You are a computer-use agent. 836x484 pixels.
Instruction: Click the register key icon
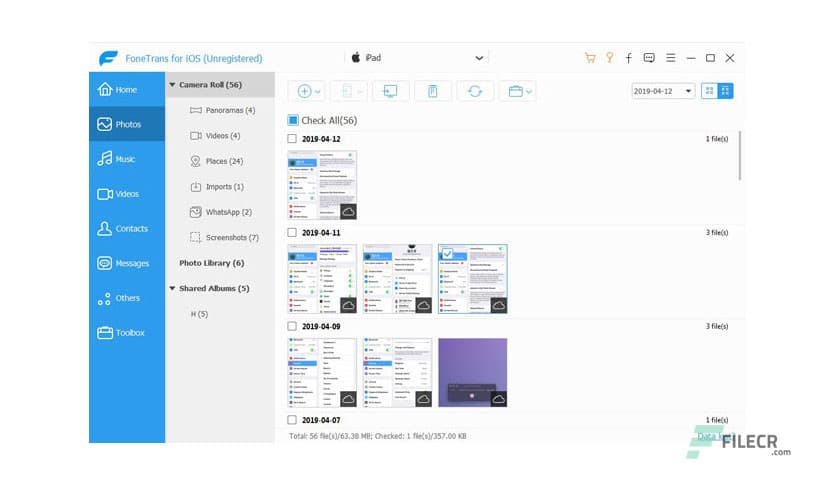[x=609, y=58]
